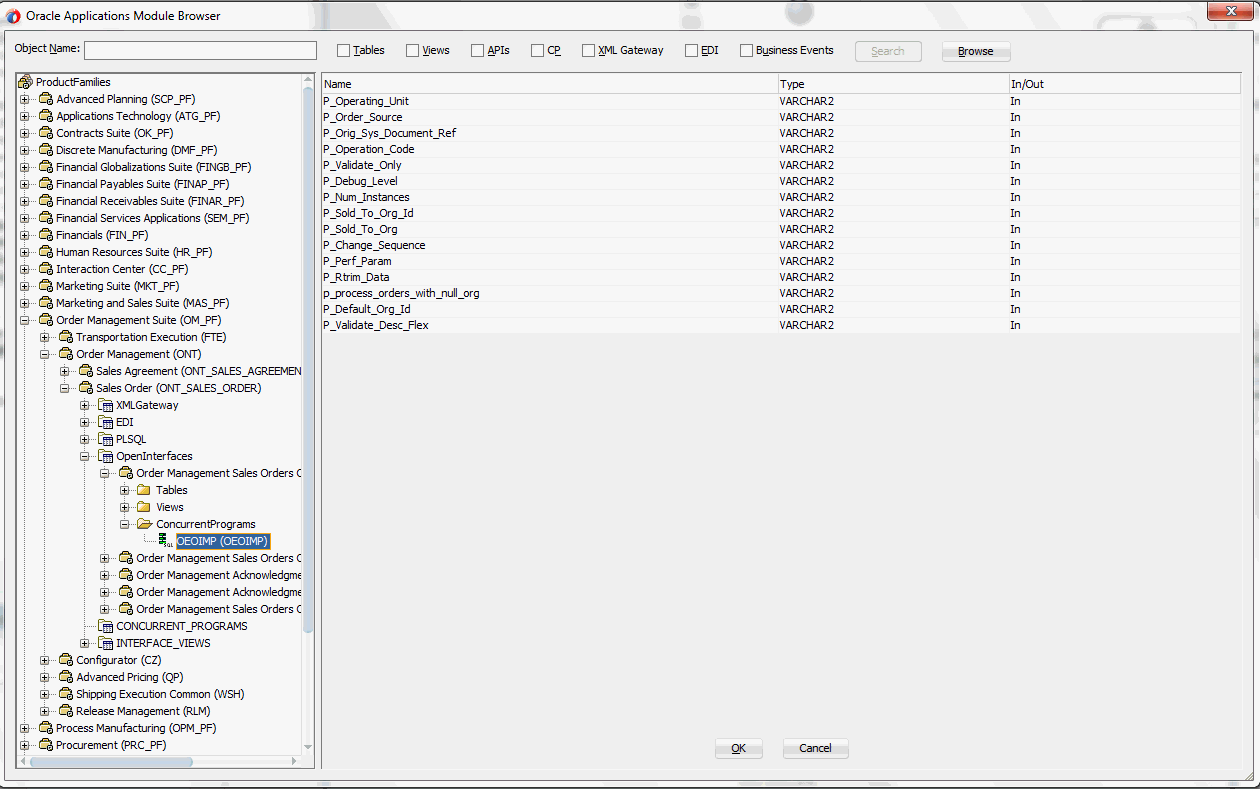
Task: Check the EDI filter checkbox
Action: tap(691, 51)
